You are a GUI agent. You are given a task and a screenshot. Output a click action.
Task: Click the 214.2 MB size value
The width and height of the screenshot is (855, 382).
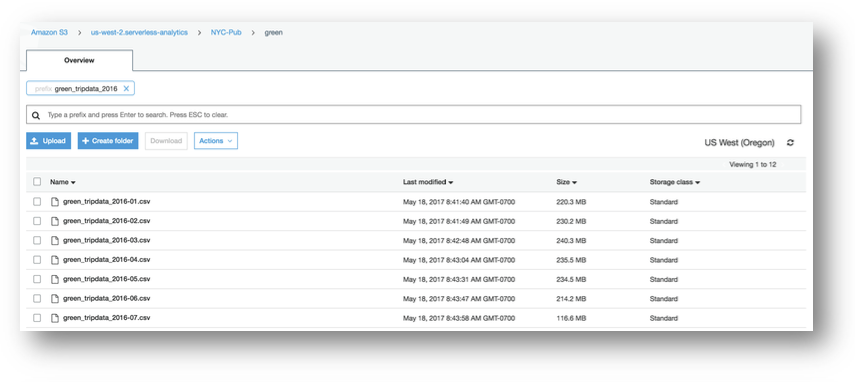click(571, 299)
